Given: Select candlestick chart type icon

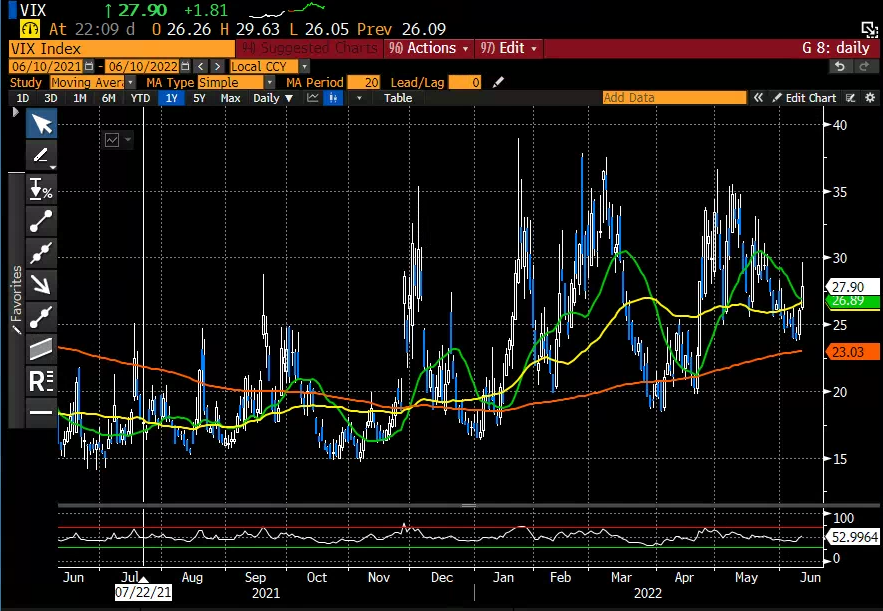Looking at the screenshot, I should pyautogui.click(x=333, y=98).
